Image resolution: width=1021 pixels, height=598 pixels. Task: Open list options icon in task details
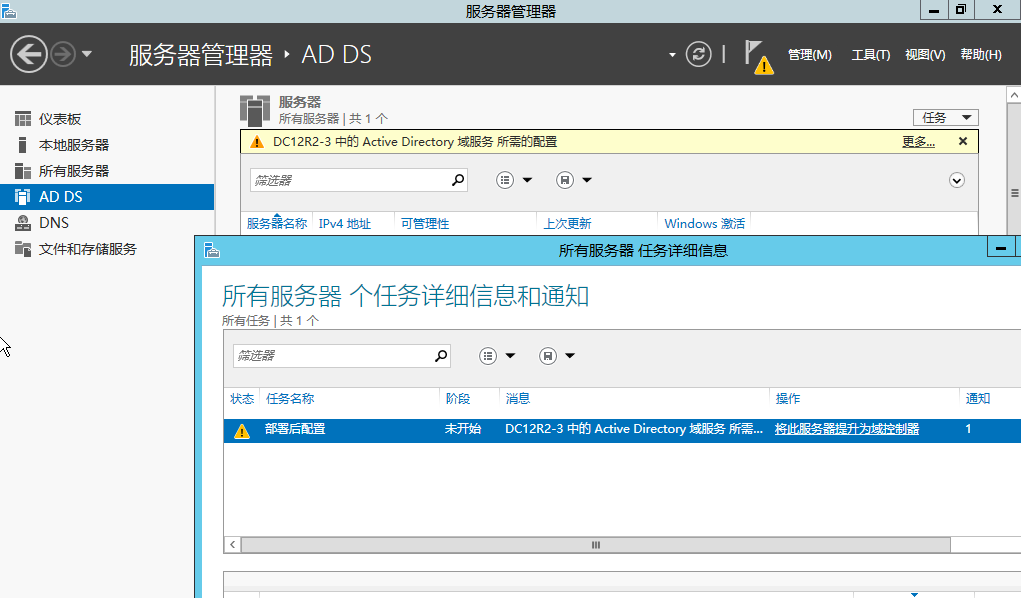[488, 356]
